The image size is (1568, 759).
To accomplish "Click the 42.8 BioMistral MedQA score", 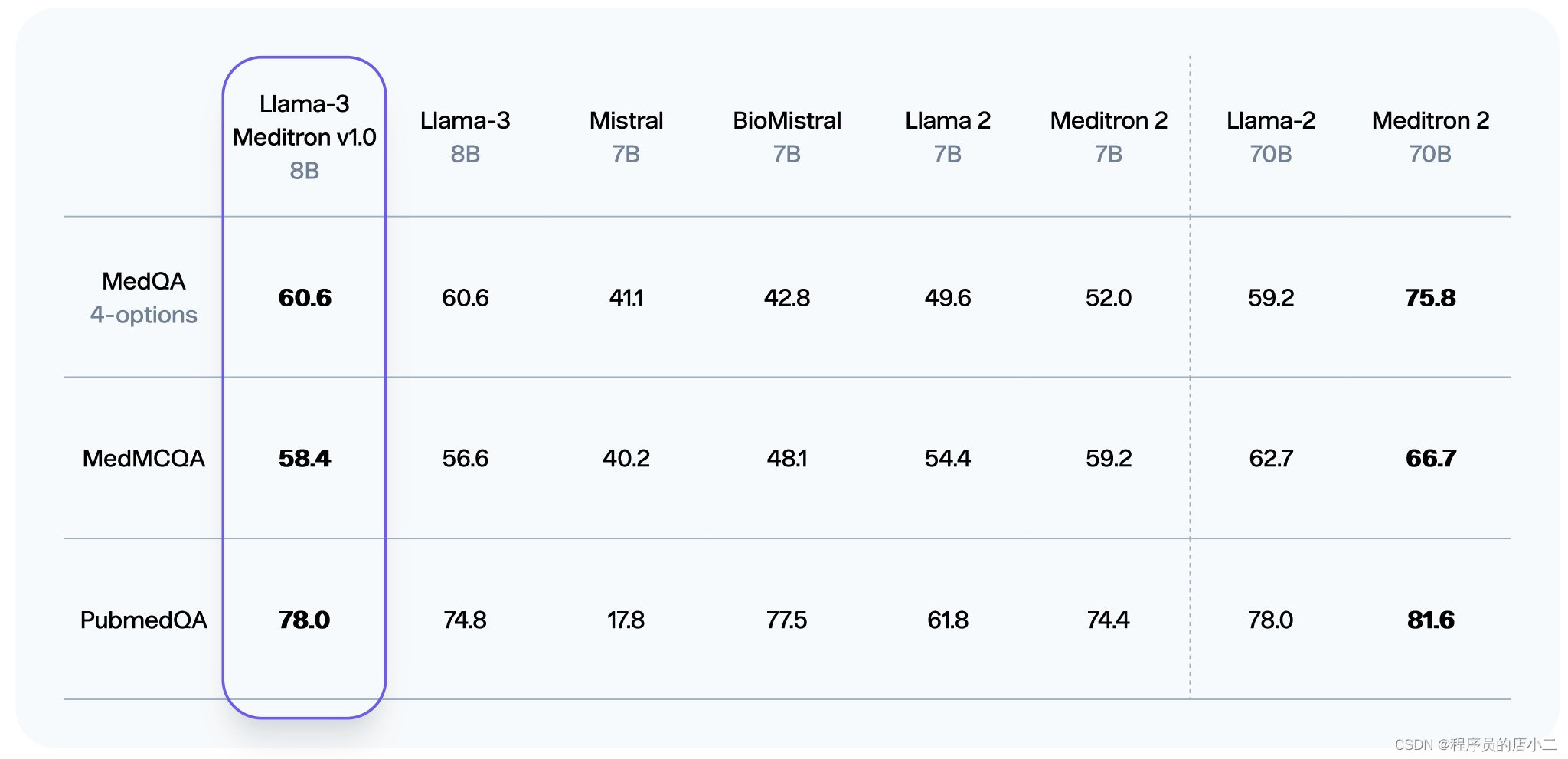I will click(x=786, y=297).
